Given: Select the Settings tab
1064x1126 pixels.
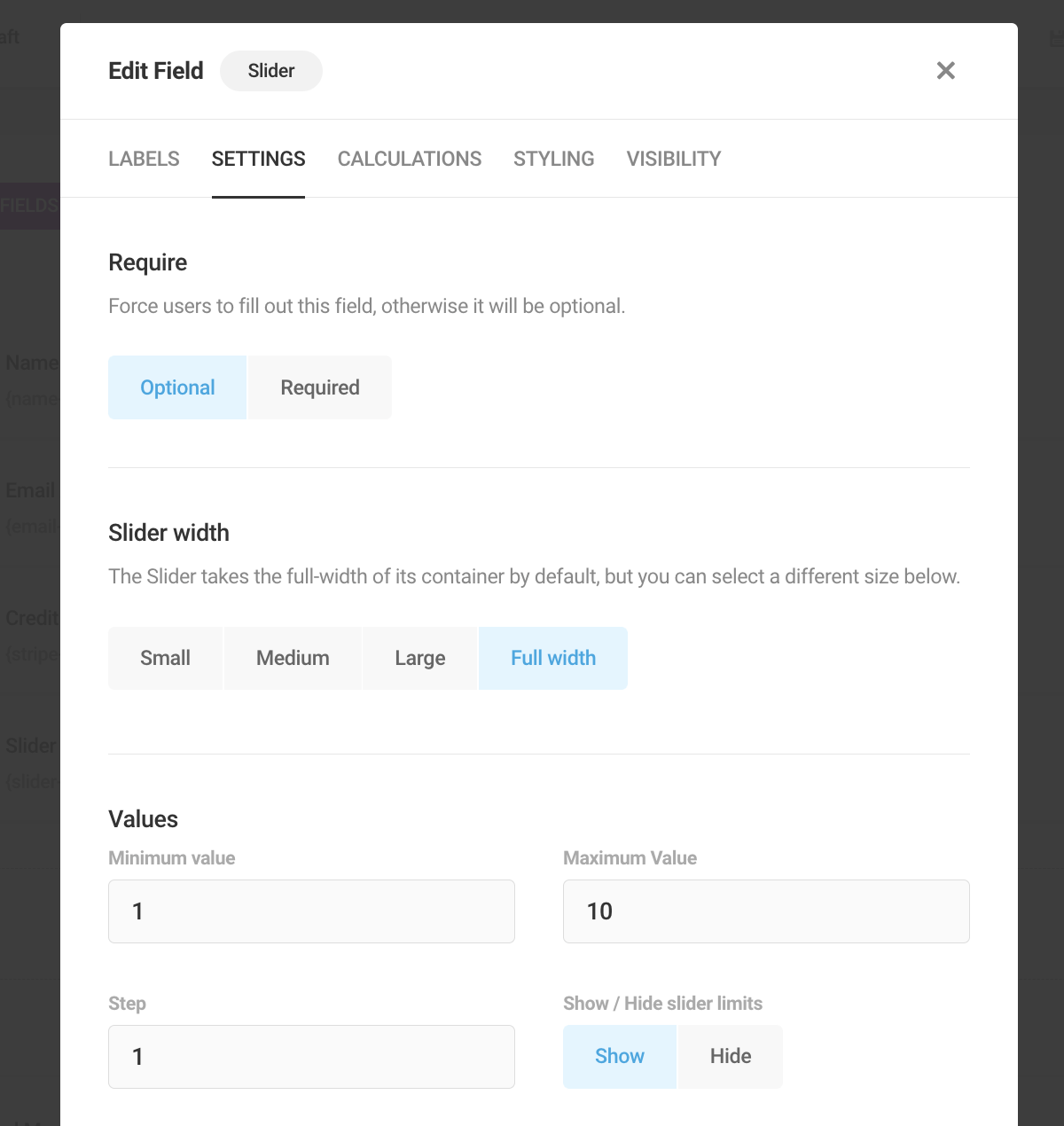Looking at the screenshot, I should [x=258, y=159].
